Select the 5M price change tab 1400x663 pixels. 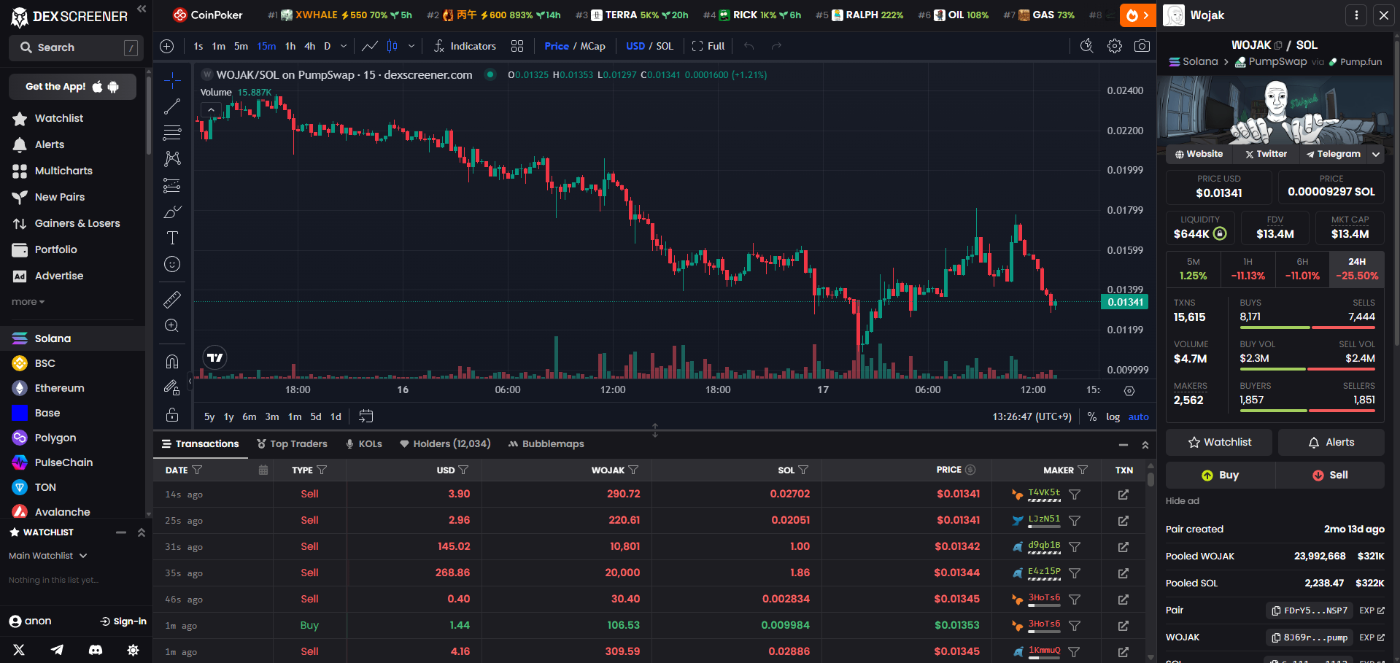(1193, 268)
